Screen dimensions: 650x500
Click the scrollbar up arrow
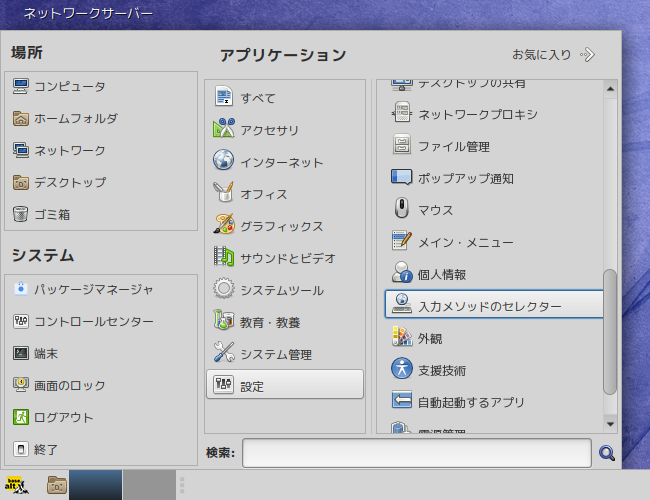[x=610, y=89]
